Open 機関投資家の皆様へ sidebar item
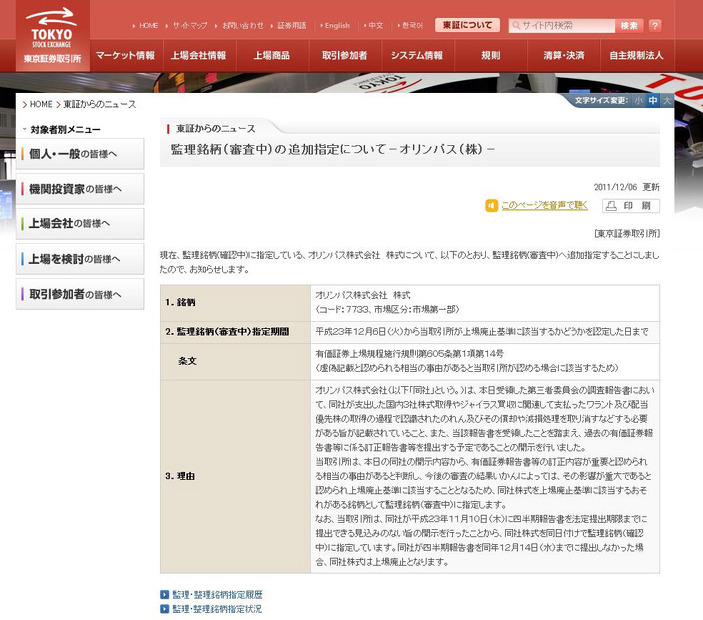The image size is (703, 620). coord(80,189)
